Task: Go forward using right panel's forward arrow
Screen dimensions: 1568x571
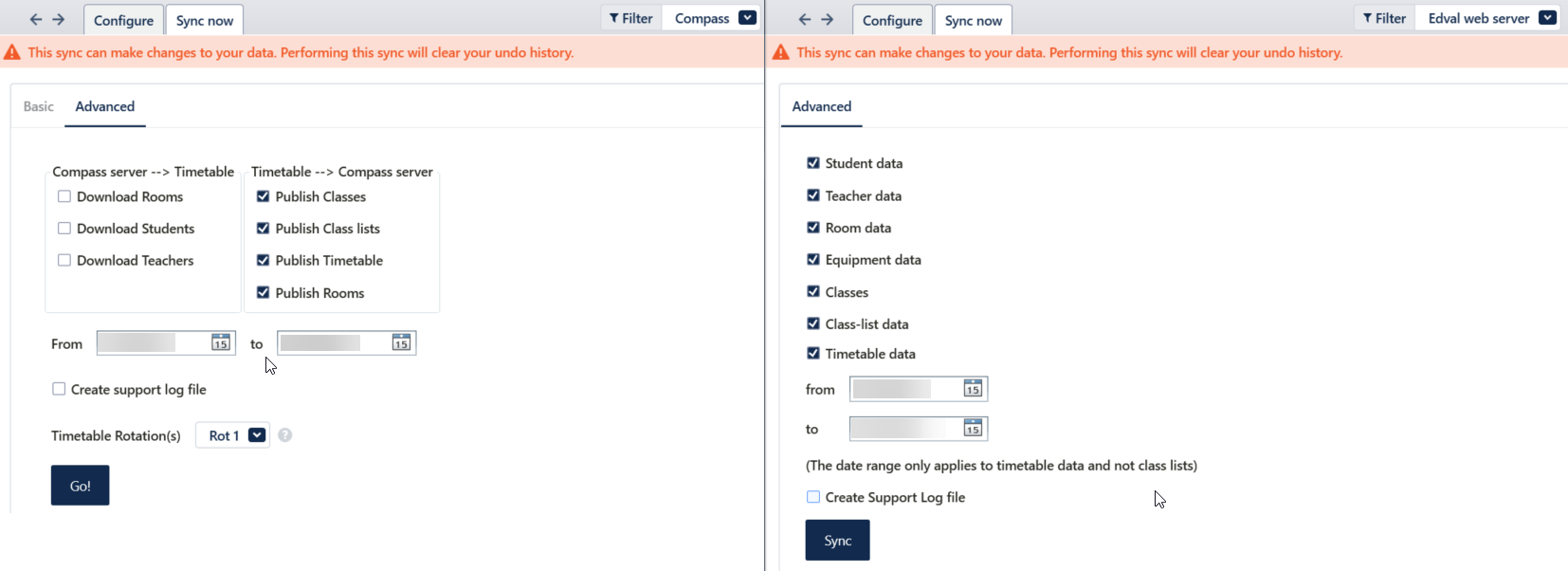Action: point(828,19)
